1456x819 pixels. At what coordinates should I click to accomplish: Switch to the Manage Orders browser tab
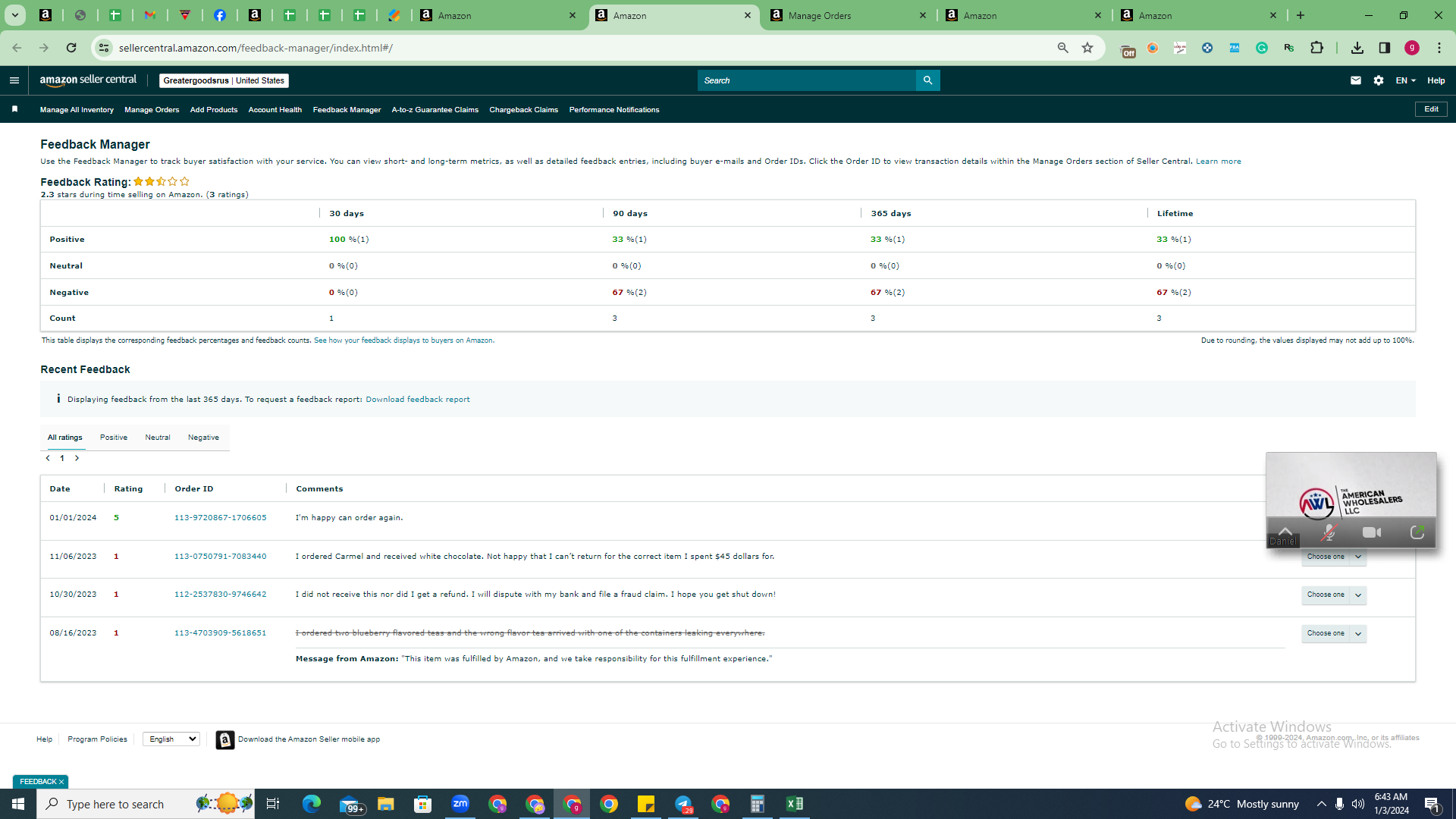tap(848, 15)
